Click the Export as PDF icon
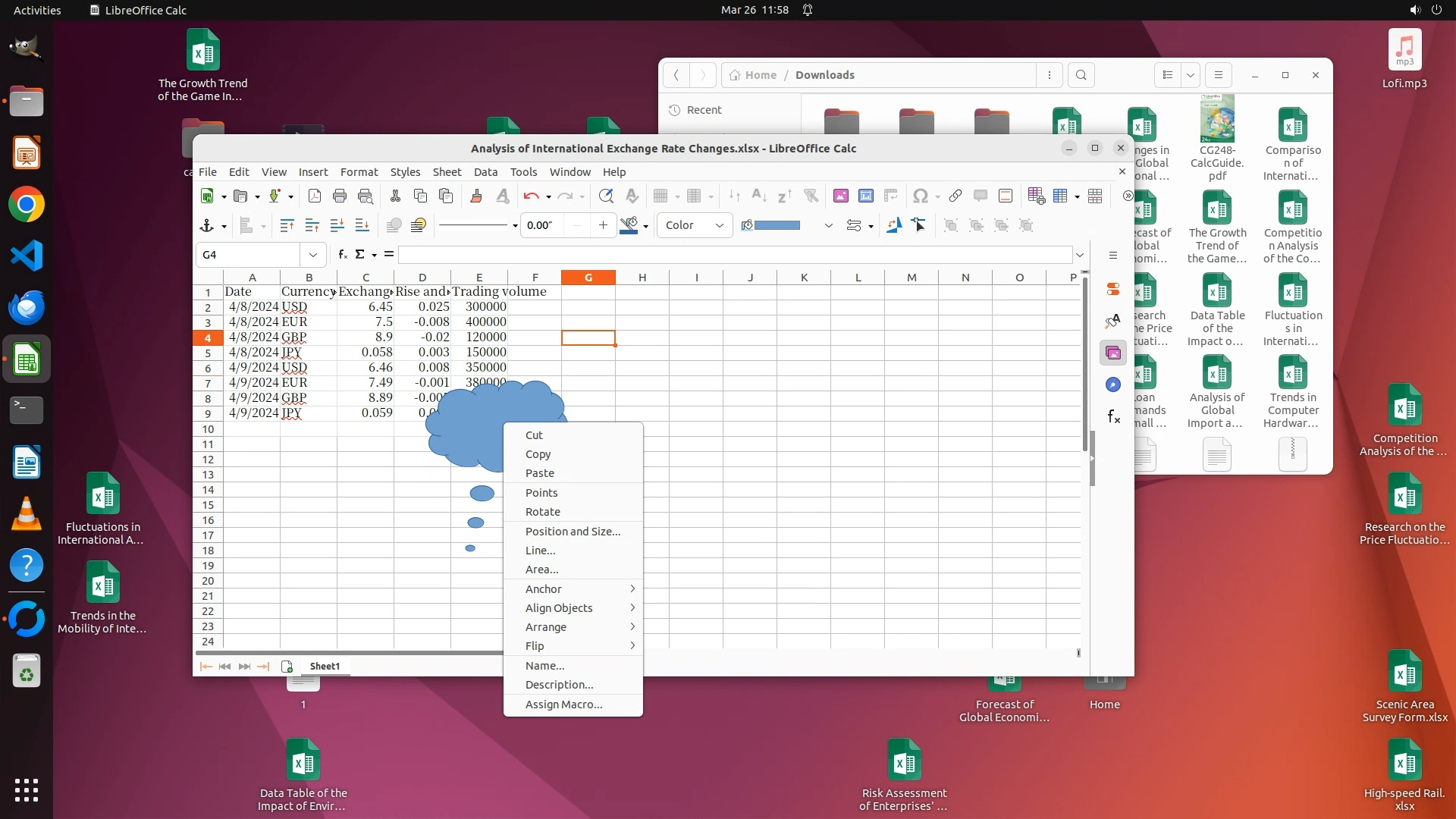Viewport: 1456px width, 819px height. [x=314, y=196]
